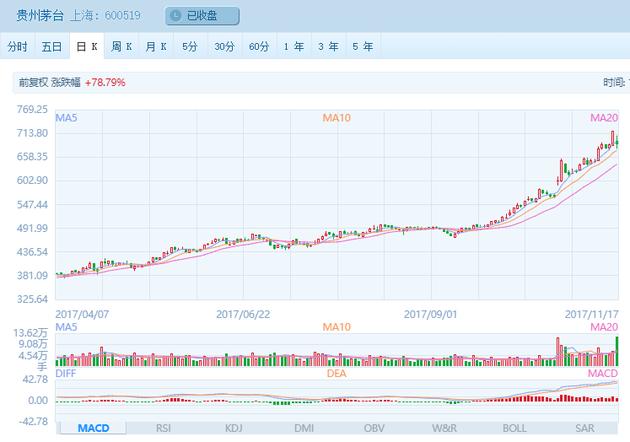The image size is (630, 442).
Task: Click the 602.90 price axis label
Action: (x=32, y=180)
